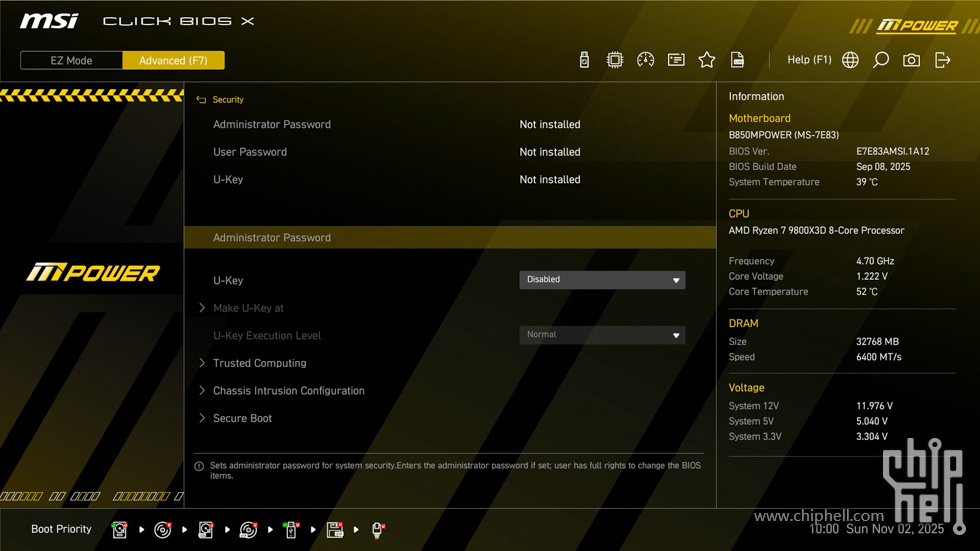
Task: Open the U-Key Disabled dropdown
Action: 602,280
